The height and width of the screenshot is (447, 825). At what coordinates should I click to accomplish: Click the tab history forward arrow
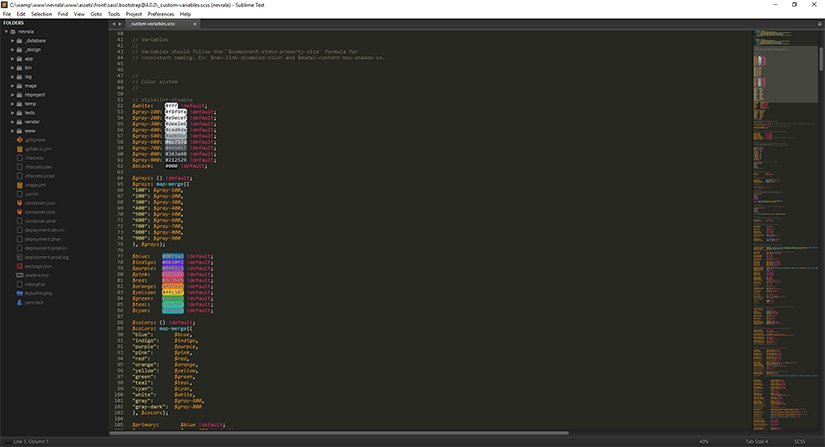pyautogui.click(x=120, y=24)
